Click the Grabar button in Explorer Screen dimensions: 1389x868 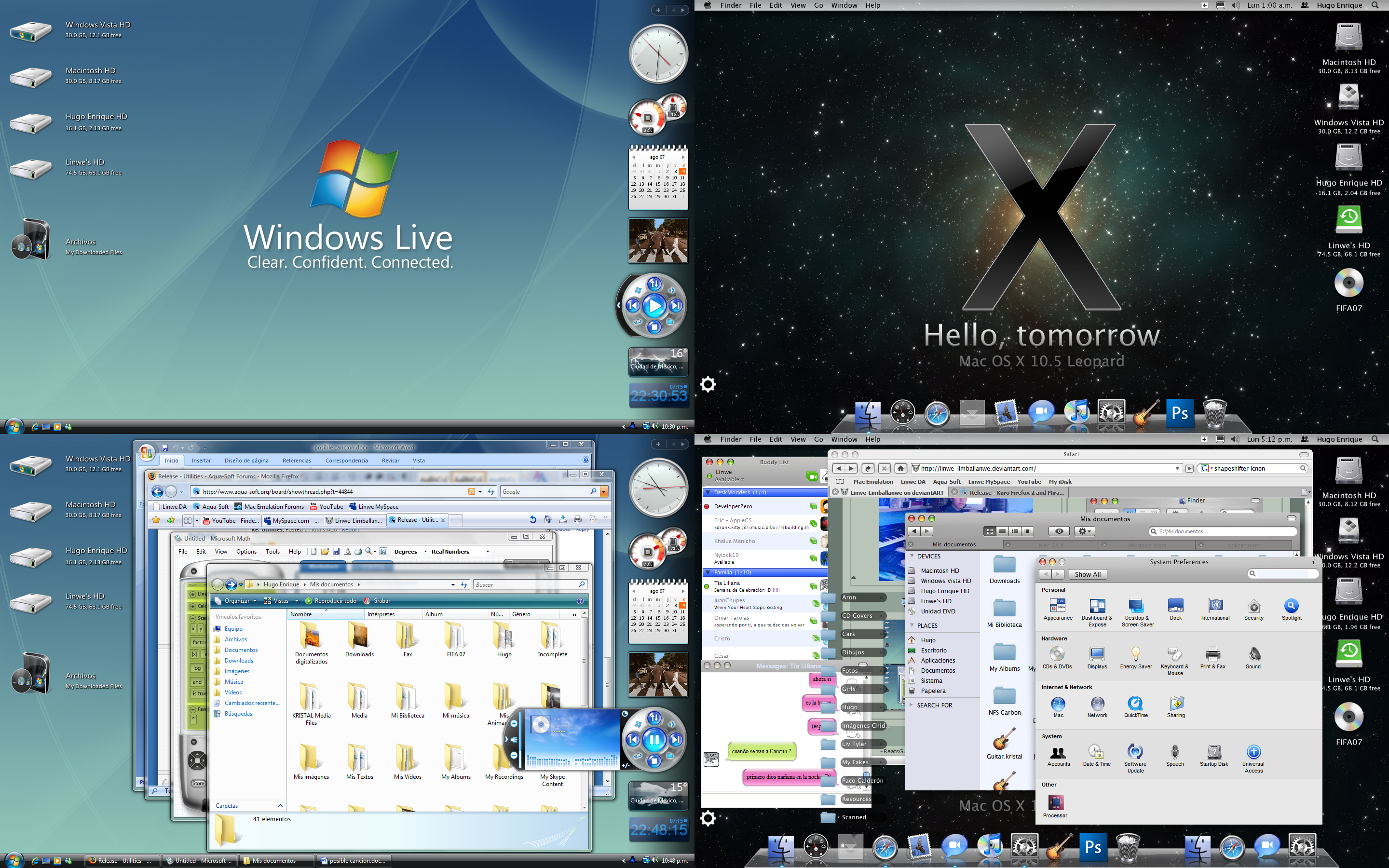click(x=377, y=601)
